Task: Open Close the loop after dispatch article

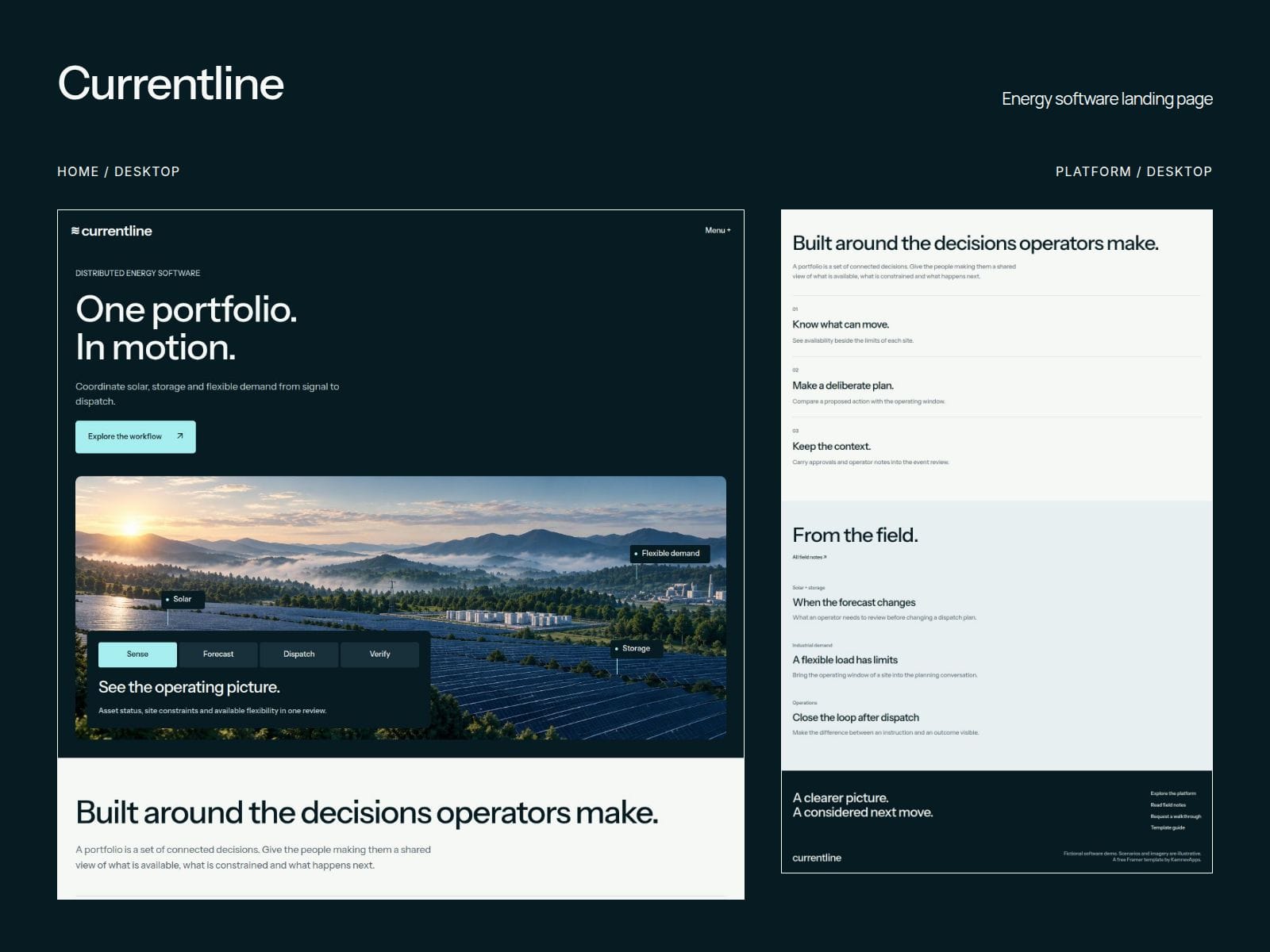Action: tap(856, 717)
